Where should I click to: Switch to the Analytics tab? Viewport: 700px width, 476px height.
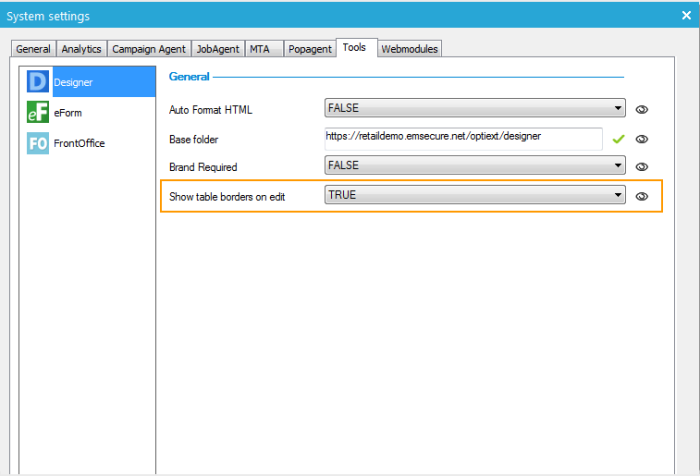coord(81,49)
